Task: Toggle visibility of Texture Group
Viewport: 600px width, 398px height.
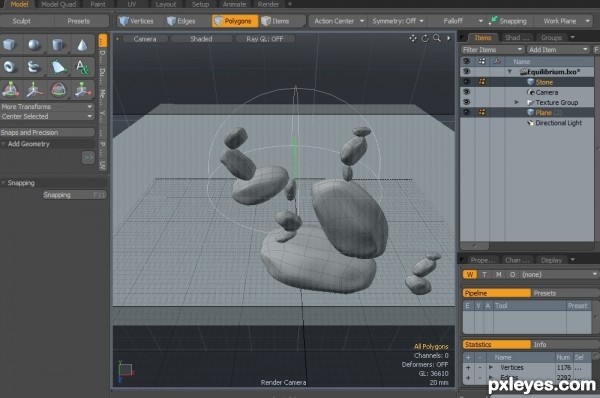Action: click(x=466, y=102)
